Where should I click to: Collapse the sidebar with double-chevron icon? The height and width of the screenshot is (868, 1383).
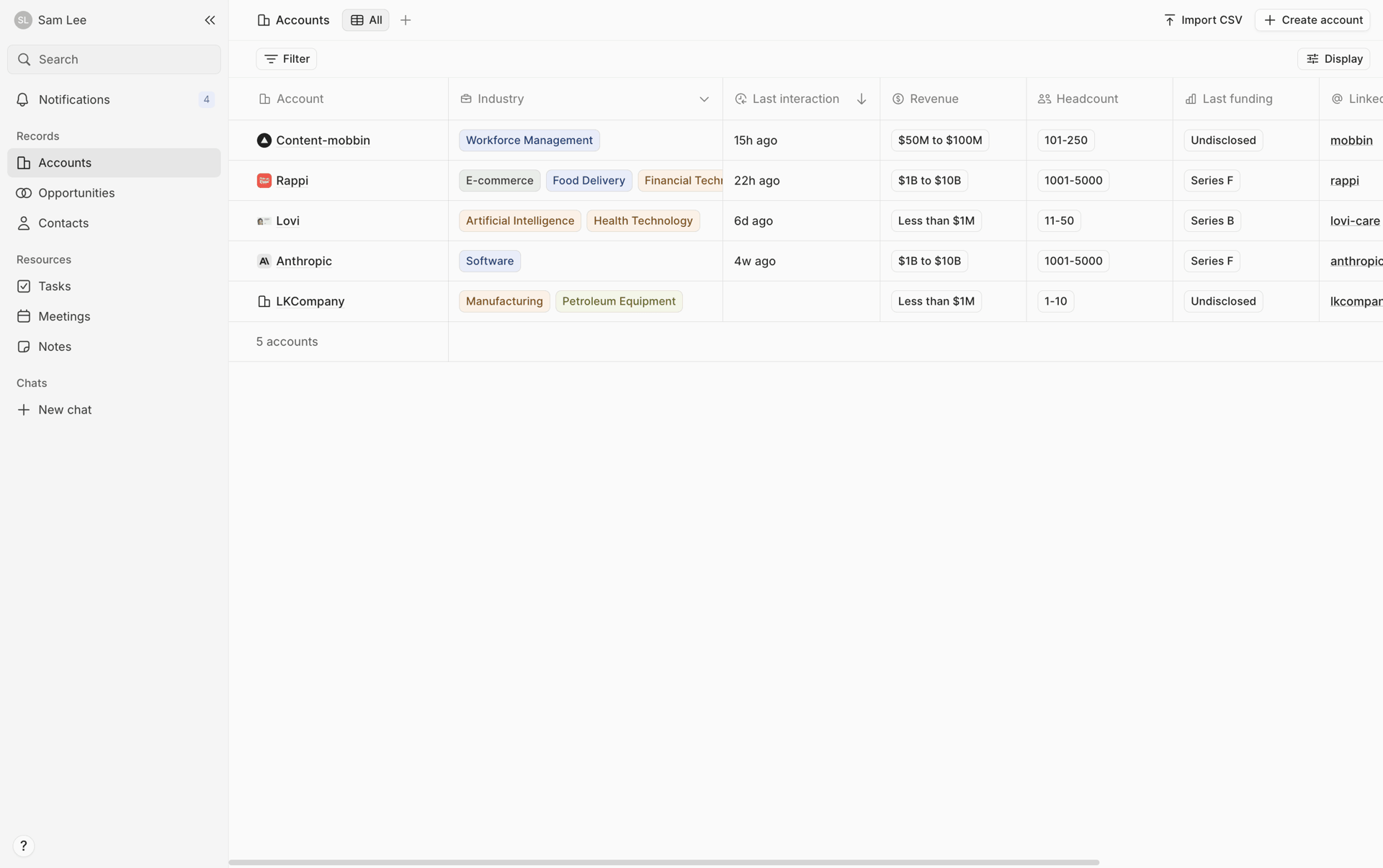coord(210,20)
